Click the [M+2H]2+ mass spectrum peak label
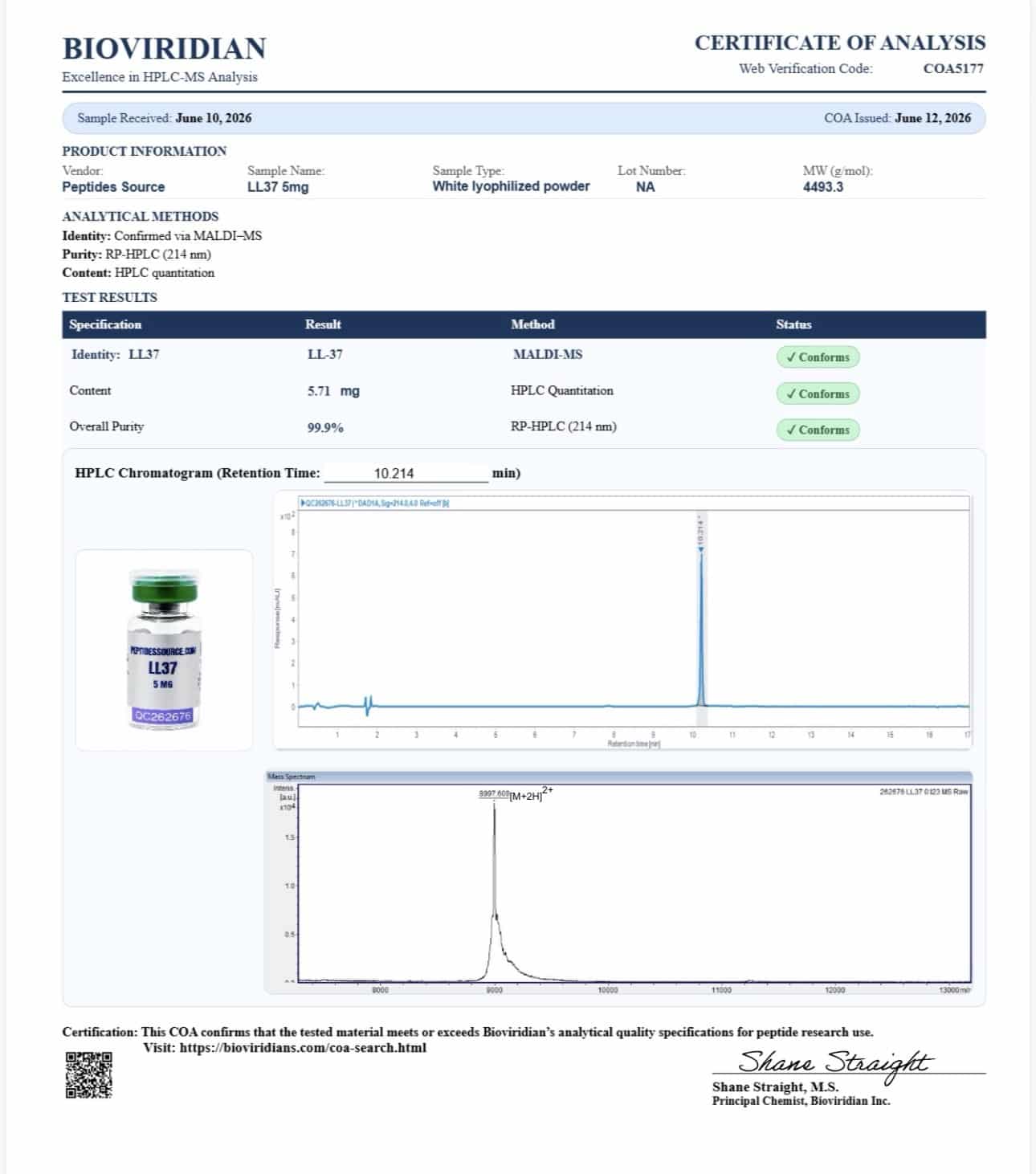 (531, 795)
